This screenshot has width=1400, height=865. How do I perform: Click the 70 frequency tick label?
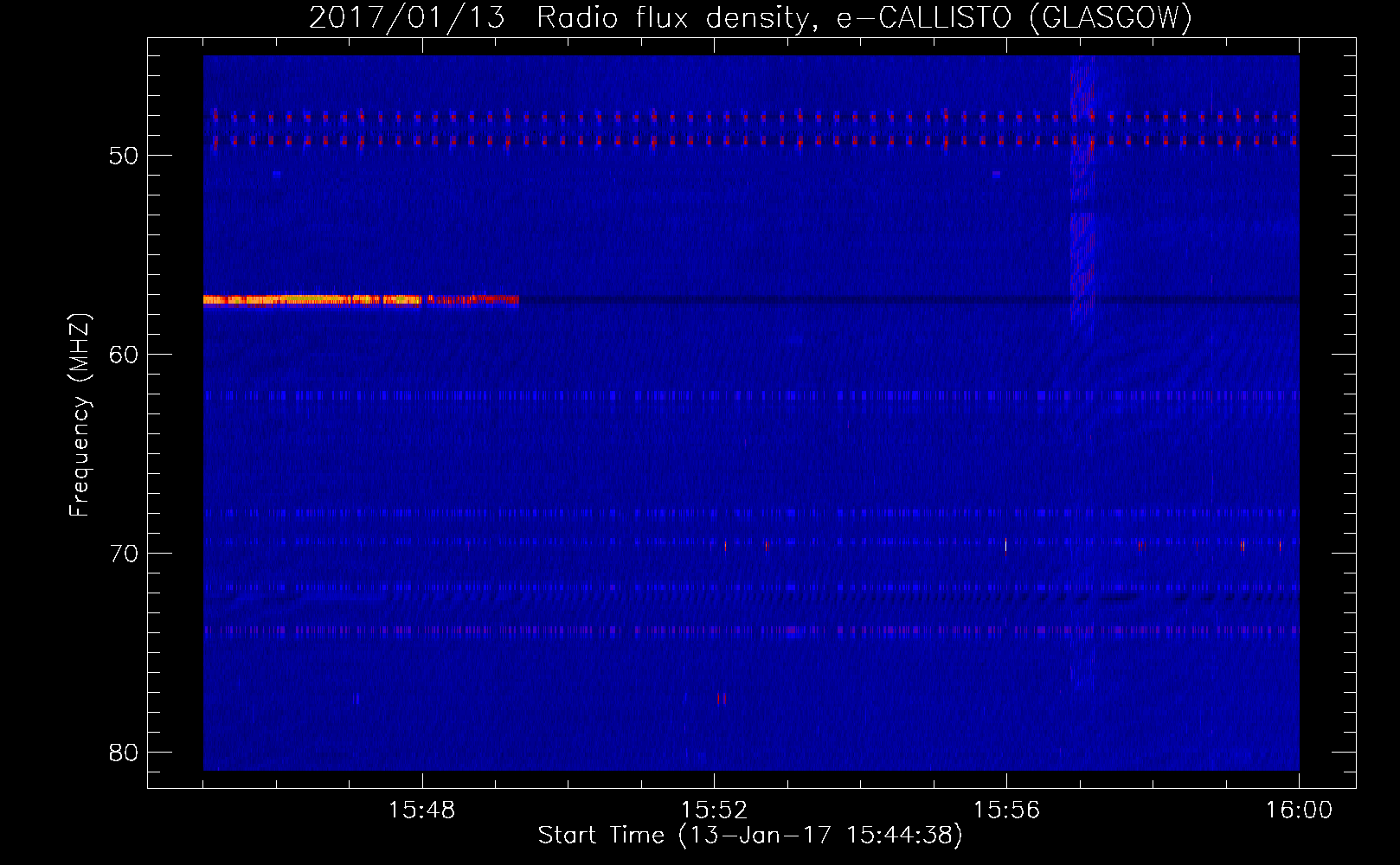tap(124, 554)
